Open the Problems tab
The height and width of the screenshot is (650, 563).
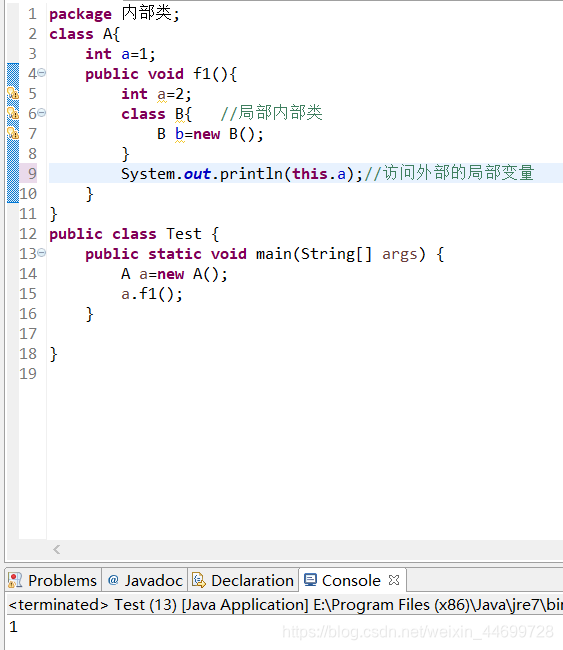point(53,580)
